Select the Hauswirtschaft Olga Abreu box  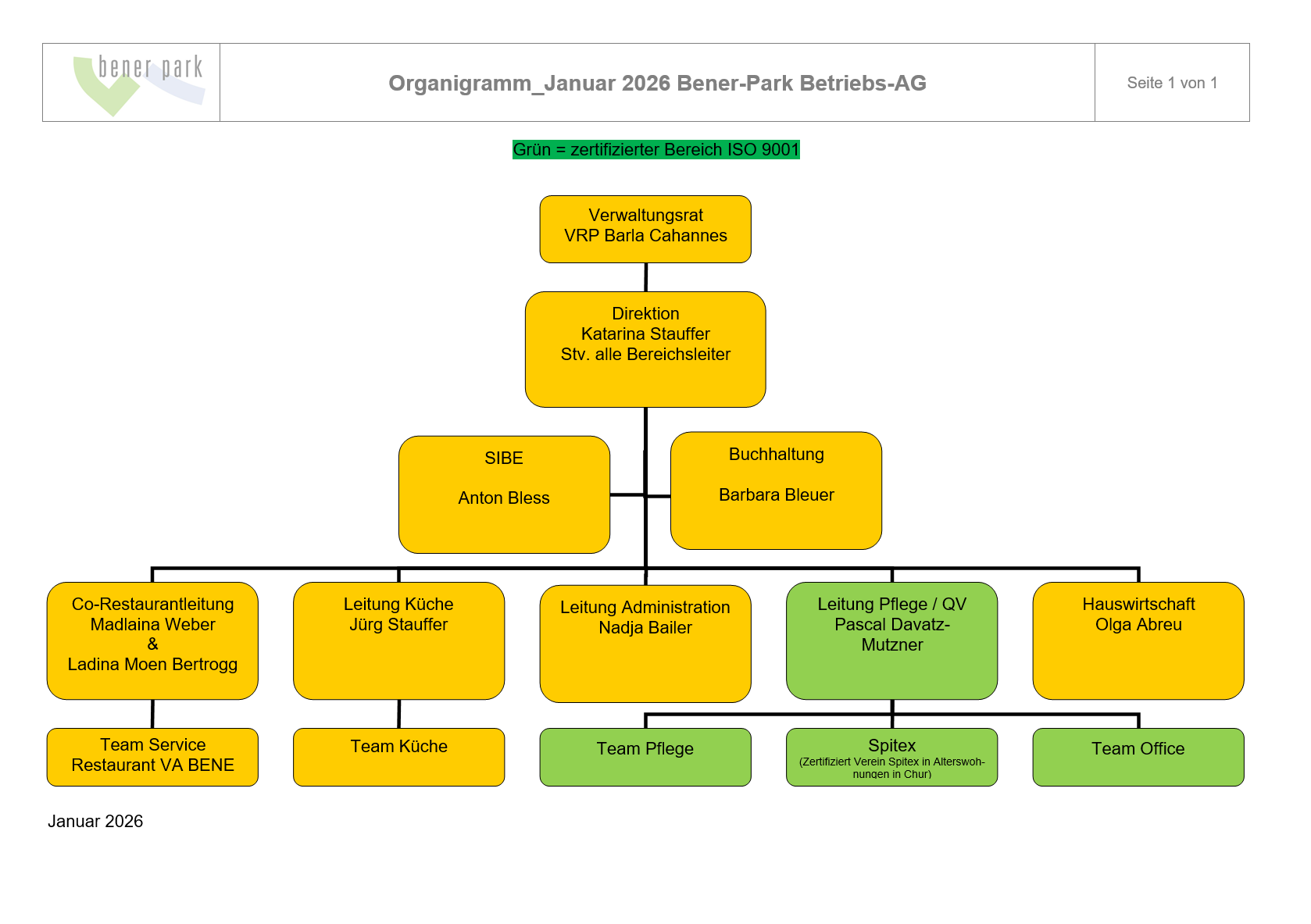pos(1138,640)
